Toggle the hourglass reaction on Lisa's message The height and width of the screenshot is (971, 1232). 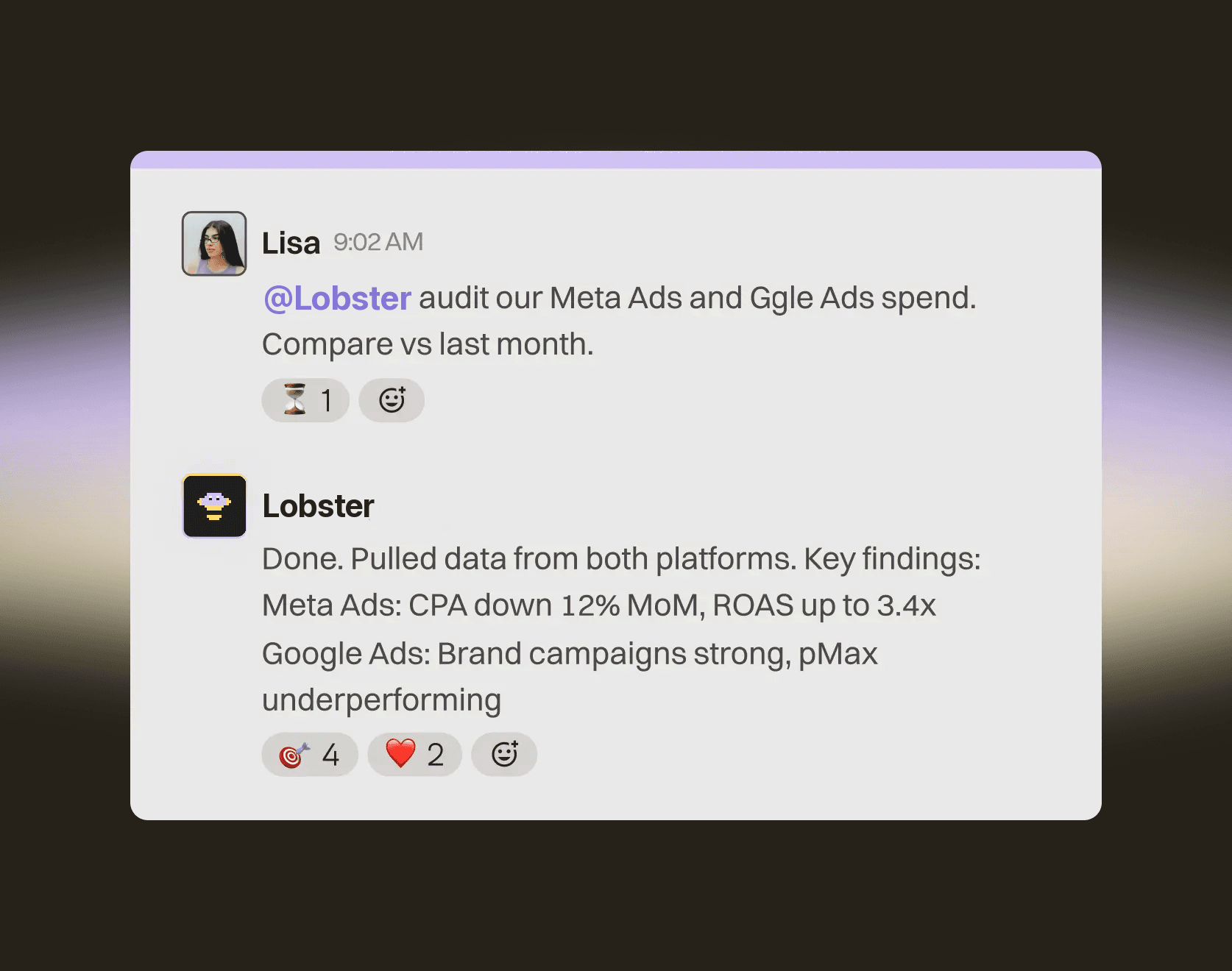coord(305,400)
